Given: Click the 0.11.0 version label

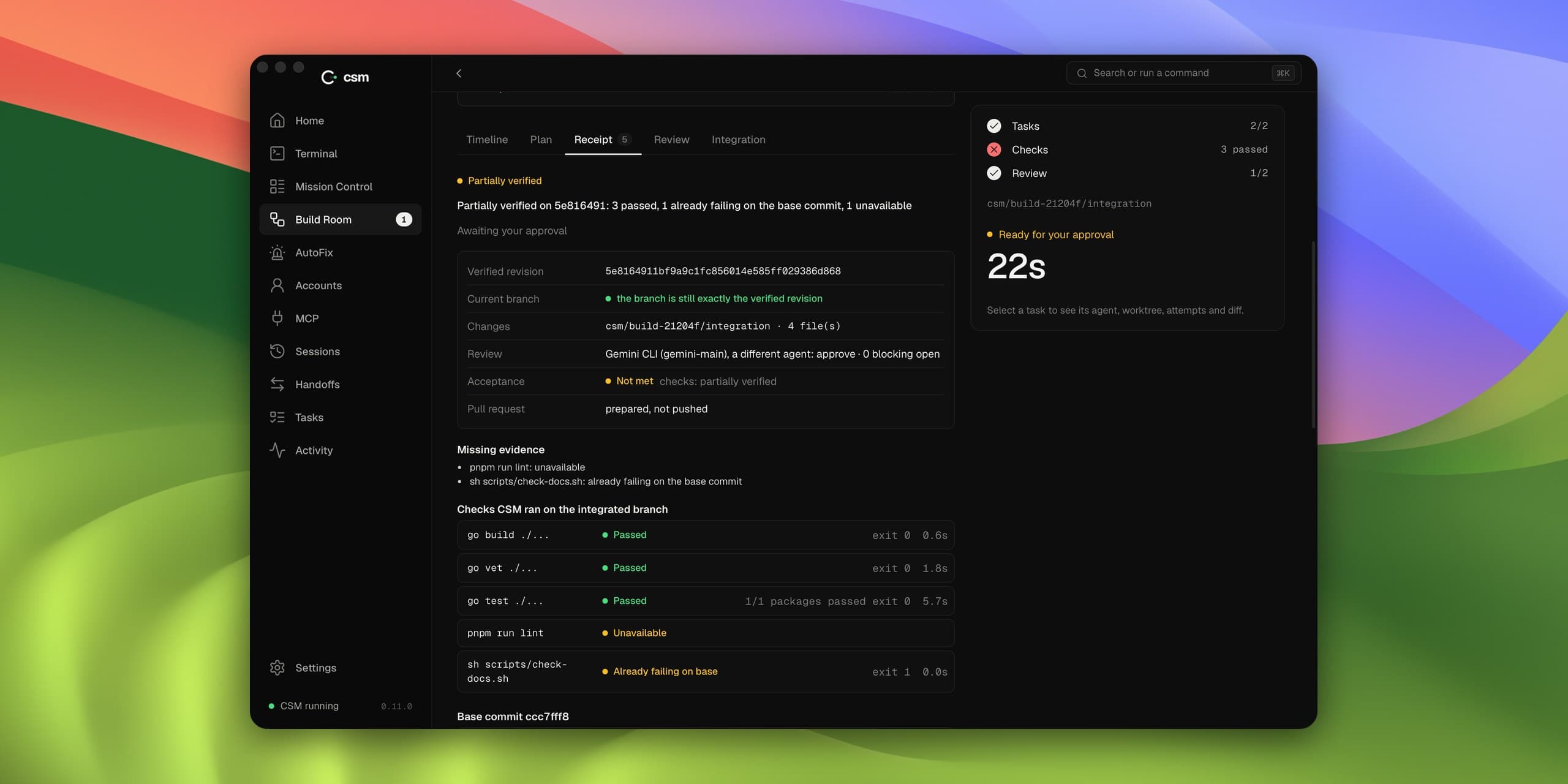Looking at the screenshot, I should (x=396, y=706).
